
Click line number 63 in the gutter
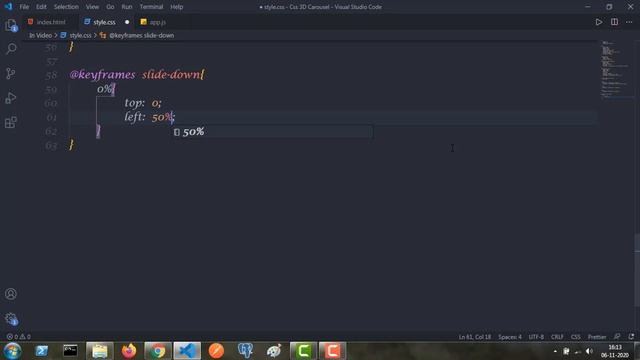click(51, 145)
